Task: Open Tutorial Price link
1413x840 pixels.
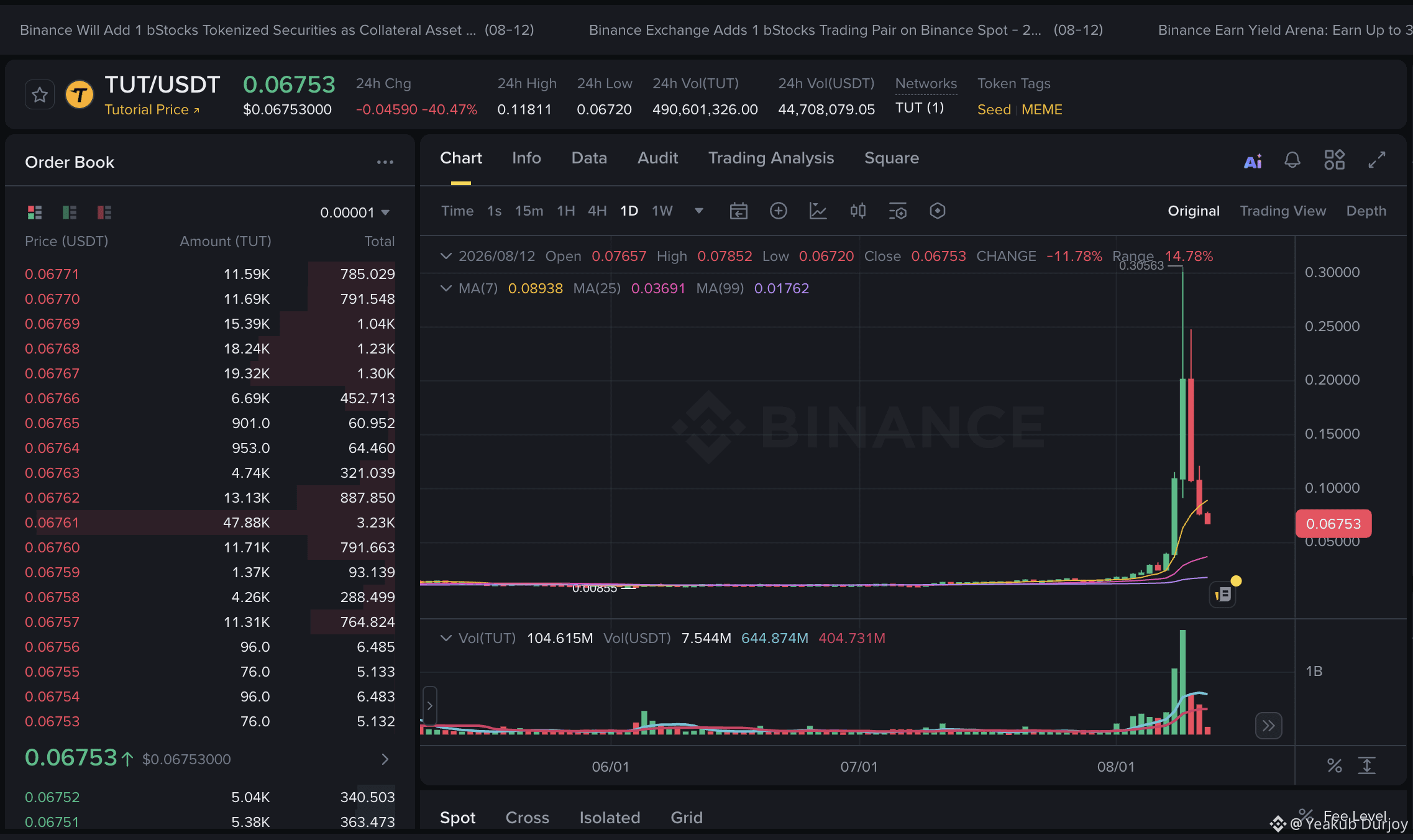Action: click(152, 109)
